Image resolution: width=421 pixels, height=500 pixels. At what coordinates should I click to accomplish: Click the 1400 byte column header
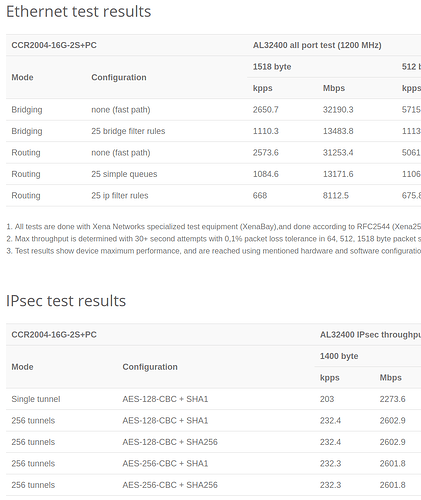pos(339,356)
